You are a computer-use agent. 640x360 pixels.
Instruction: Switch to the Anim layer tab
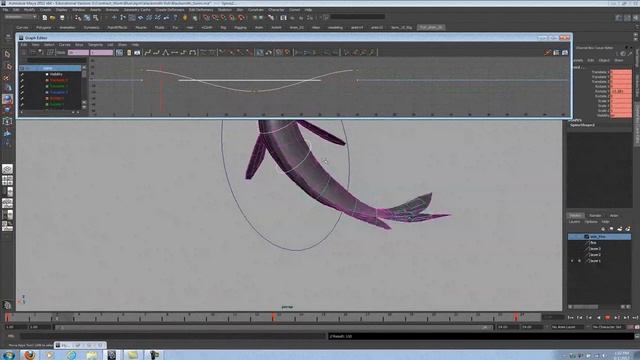pyautogui.click(x=614, y=216)
